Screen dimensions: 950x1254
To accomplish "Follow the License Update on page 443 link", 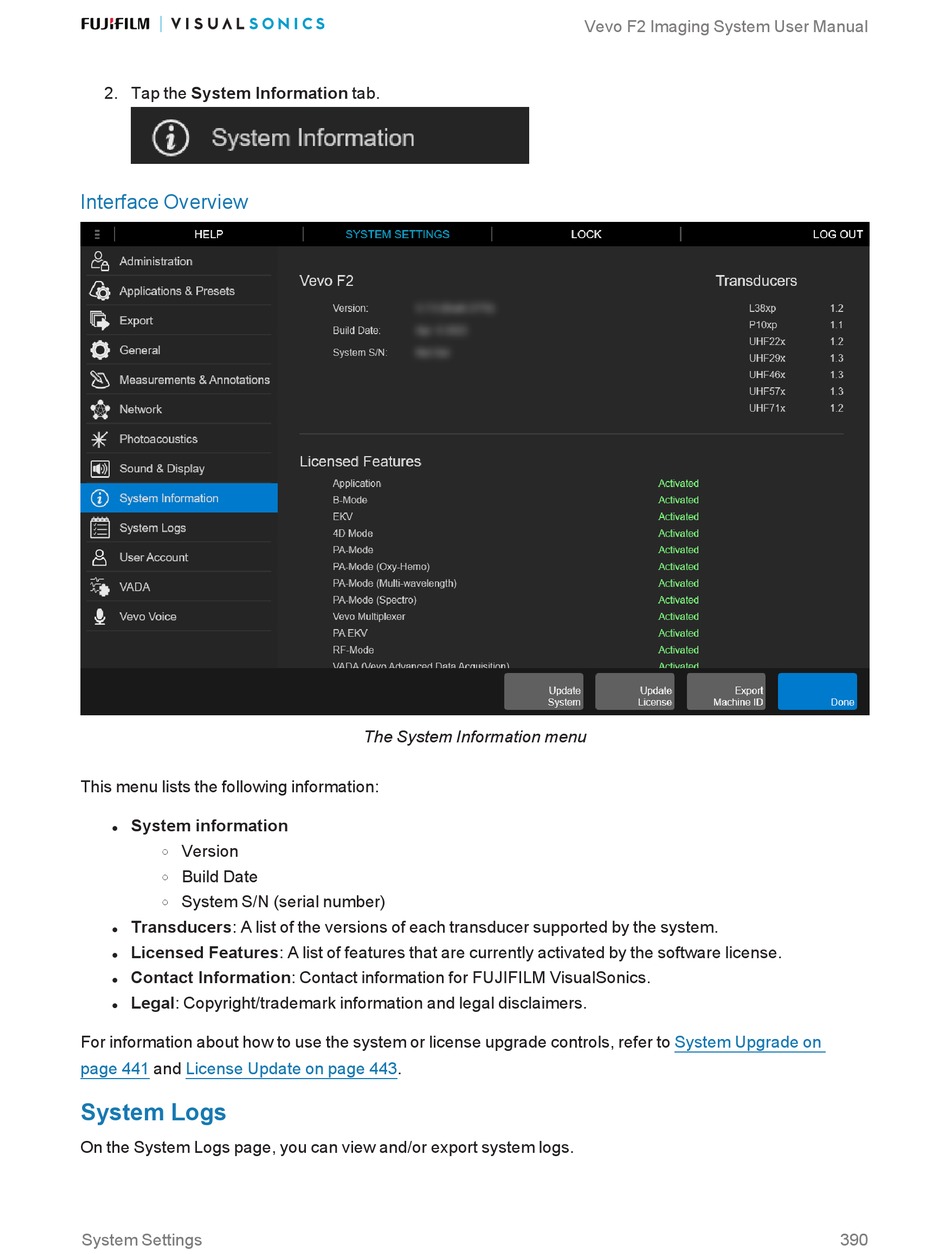I will [x=292, y=1069].
